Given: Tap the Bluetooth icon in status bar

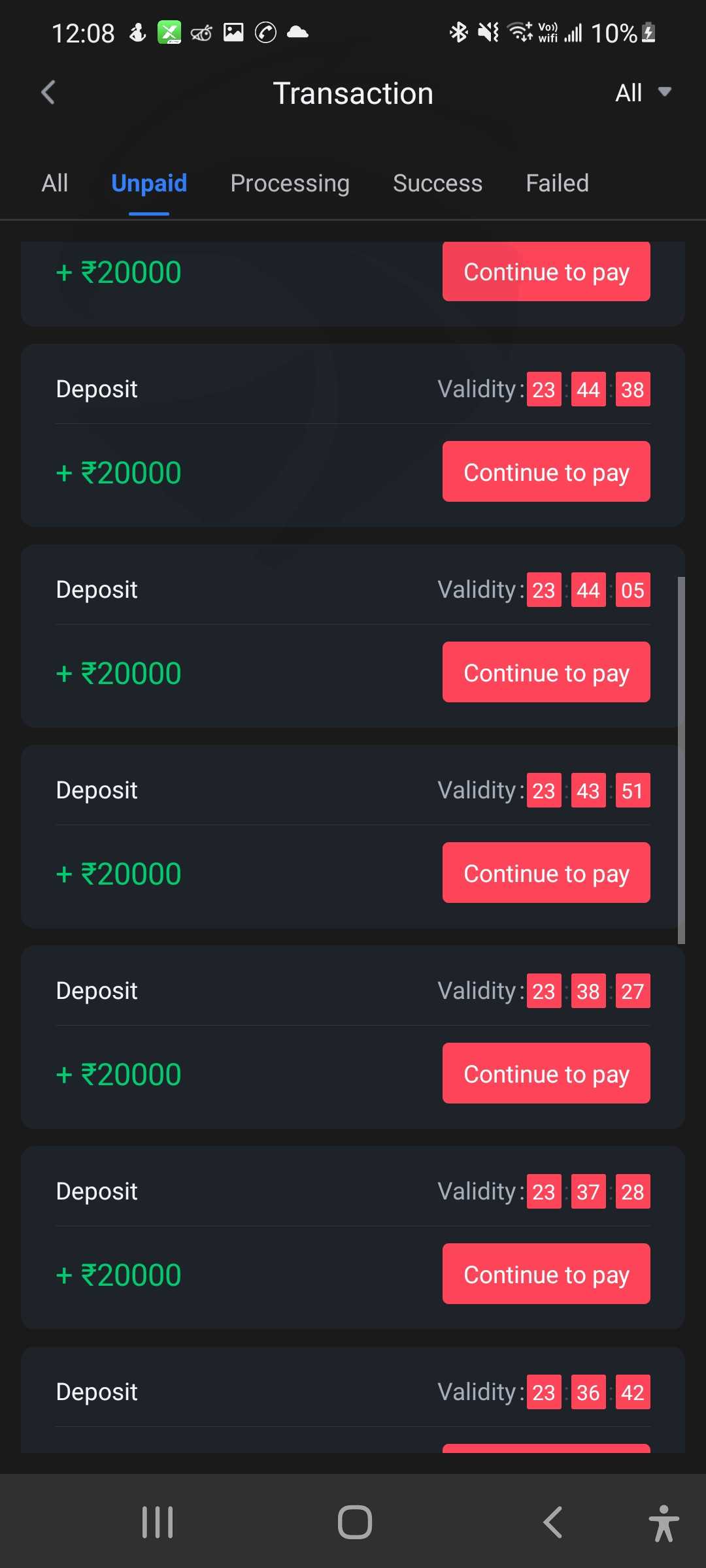Looking at the screenshot, I should pyautogui.click(x=458, y=32).
